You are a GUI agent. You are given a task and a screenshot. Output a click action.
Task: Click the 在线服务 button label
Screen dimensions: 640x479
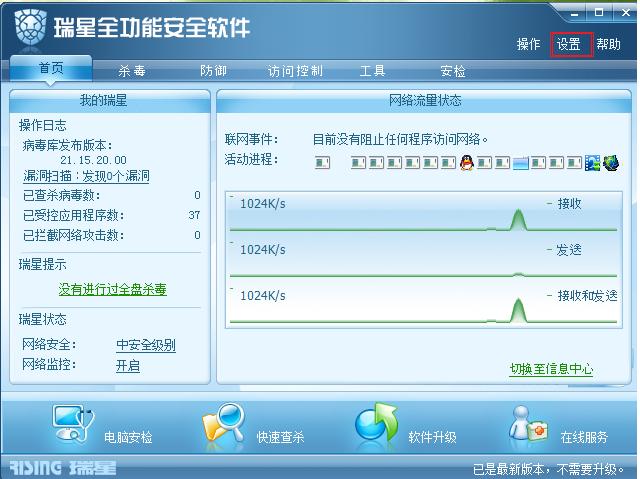584,437
